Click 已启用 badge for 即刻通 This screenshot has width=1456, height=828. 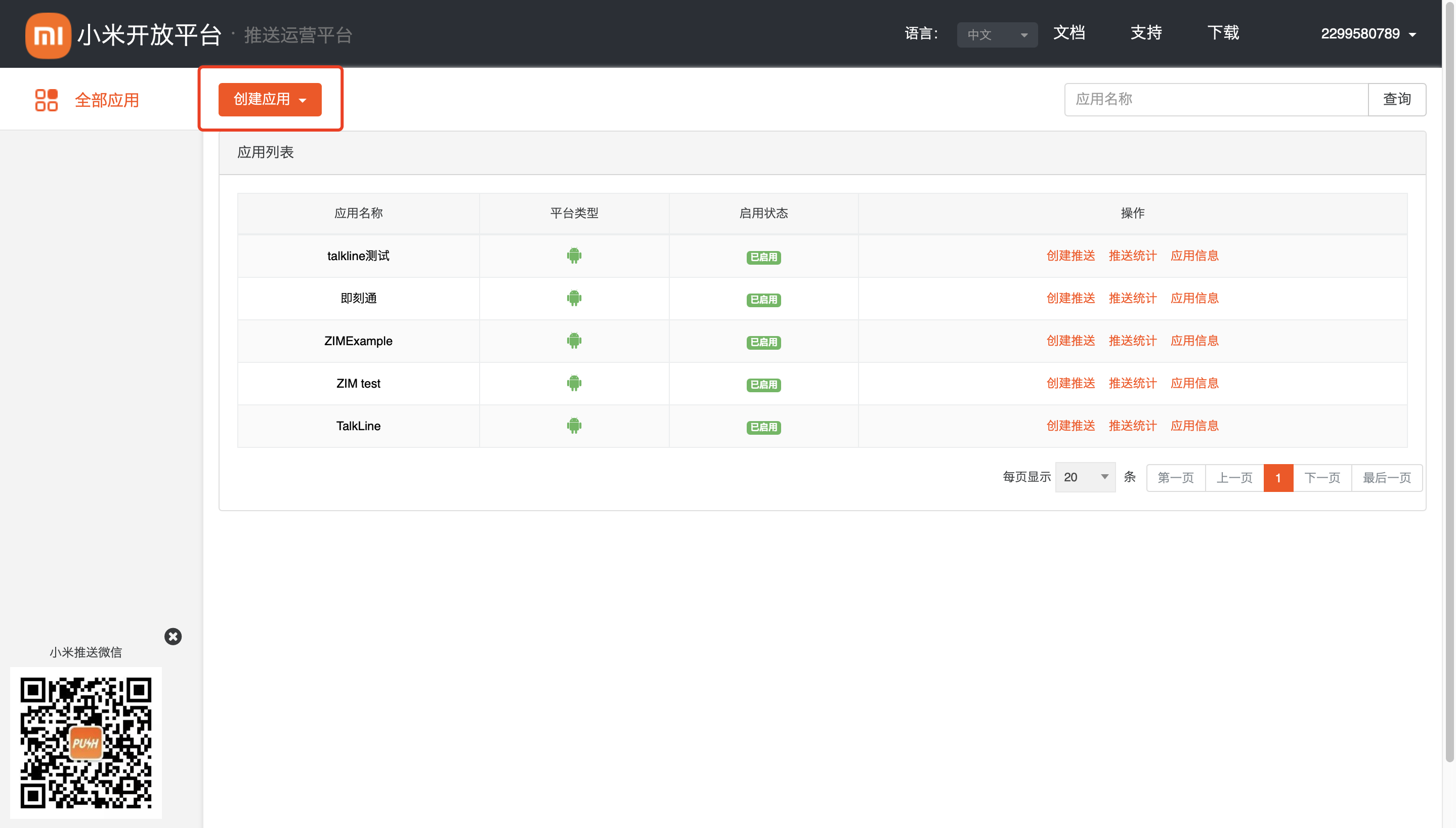click(763, 300)
